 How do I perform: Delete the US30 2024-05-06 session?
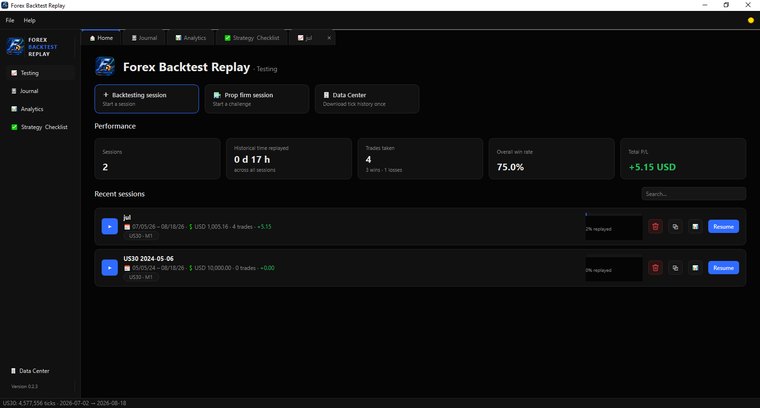coord(655,267)
